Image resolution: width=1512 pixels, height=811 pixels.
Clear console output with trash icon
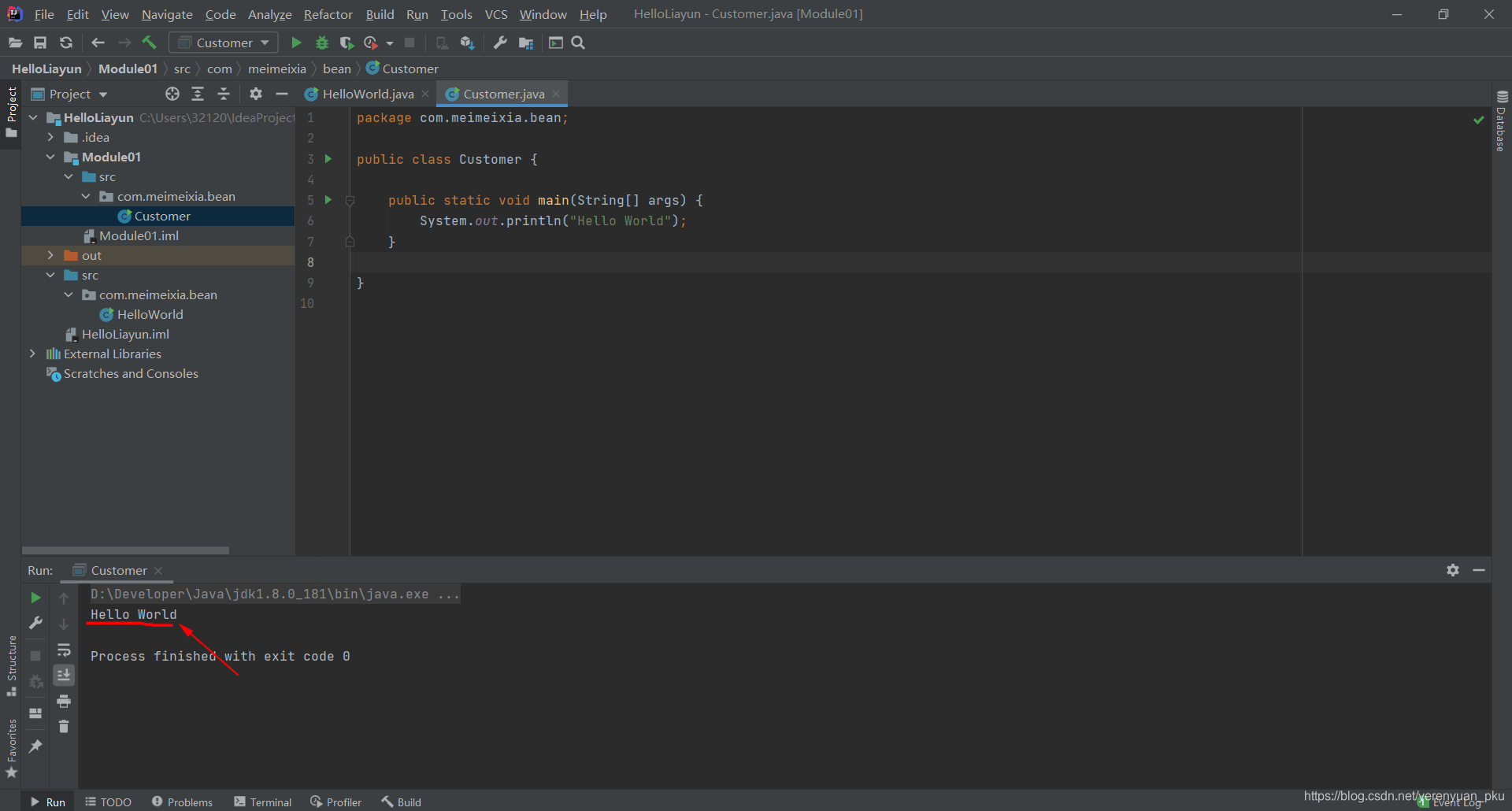click(64, 726)
